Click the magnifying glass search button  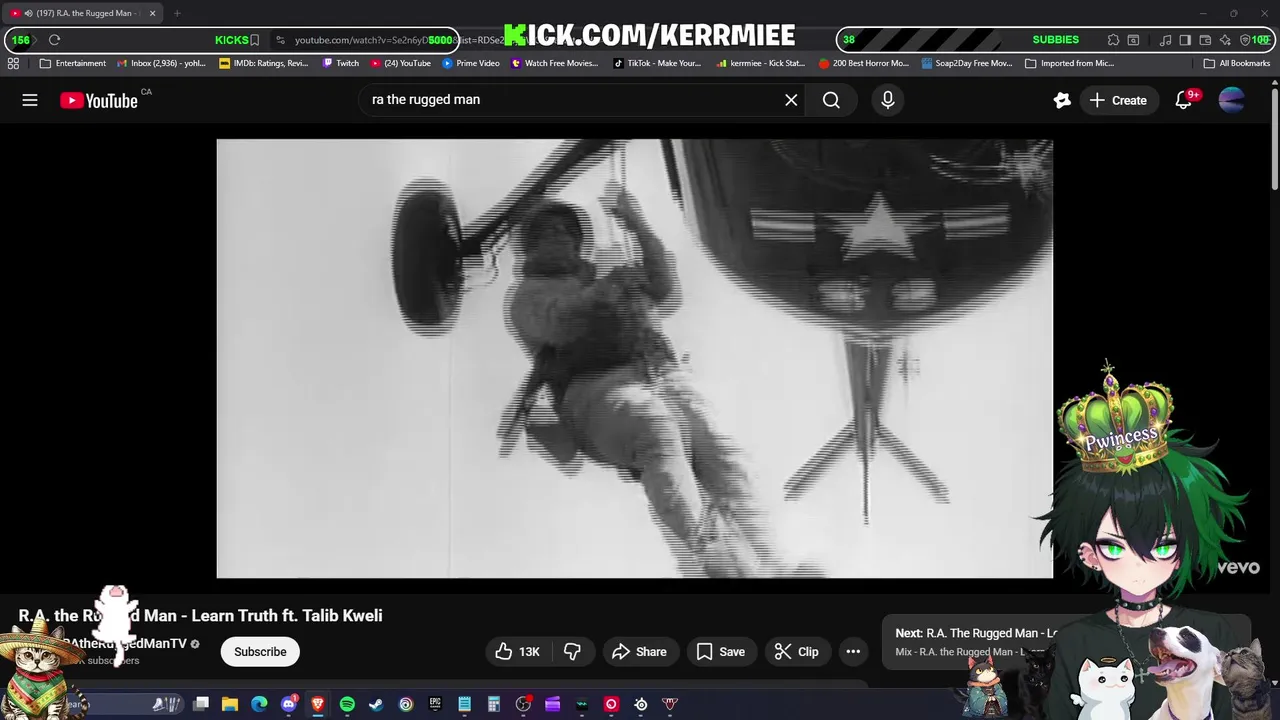pos(831,100)
